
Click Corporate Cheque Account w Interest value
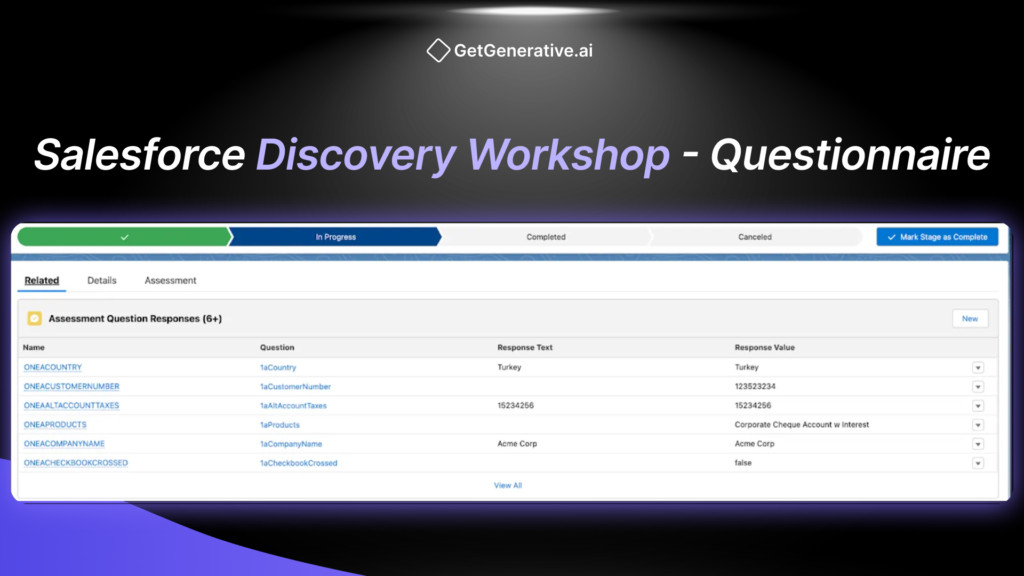coord(802,424)
